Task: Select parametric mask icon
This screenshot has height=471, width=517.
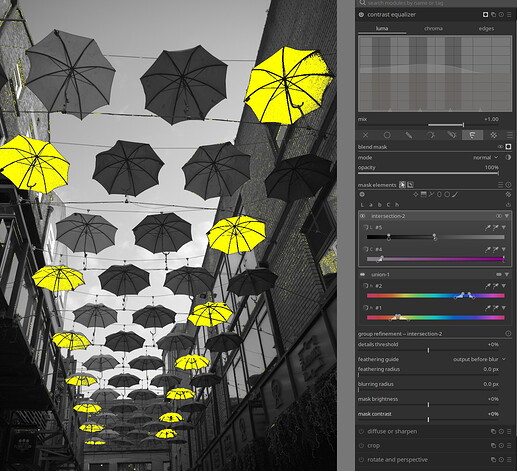Action: pos(430,135)
